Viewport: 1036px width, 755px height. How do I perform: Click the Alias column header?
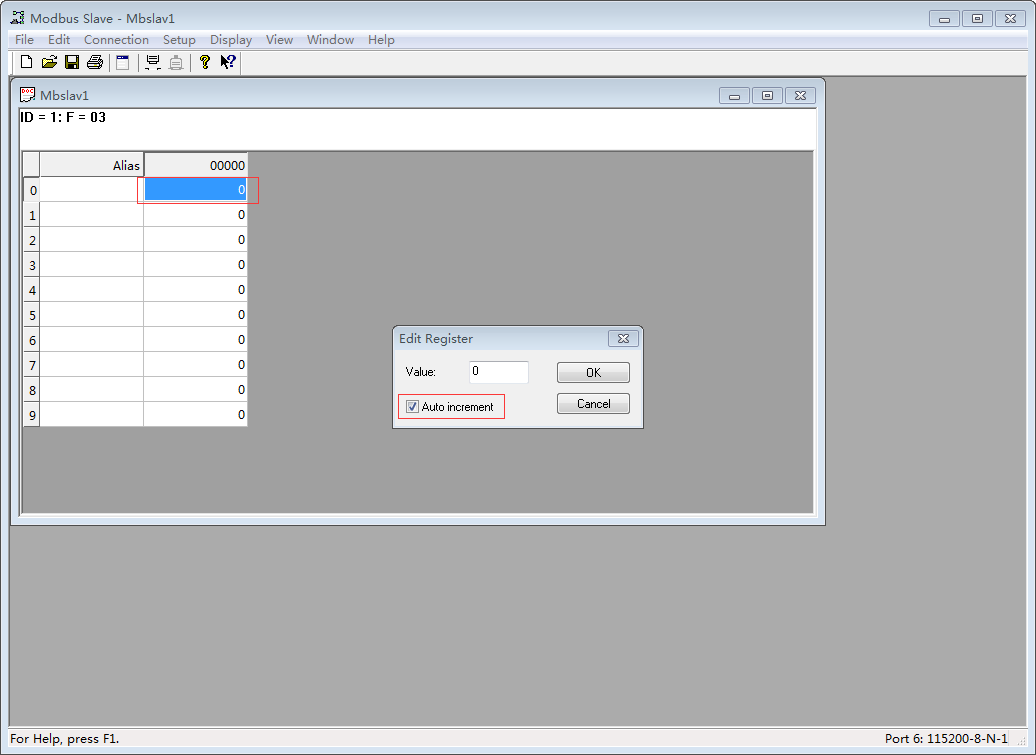[92, 165]
